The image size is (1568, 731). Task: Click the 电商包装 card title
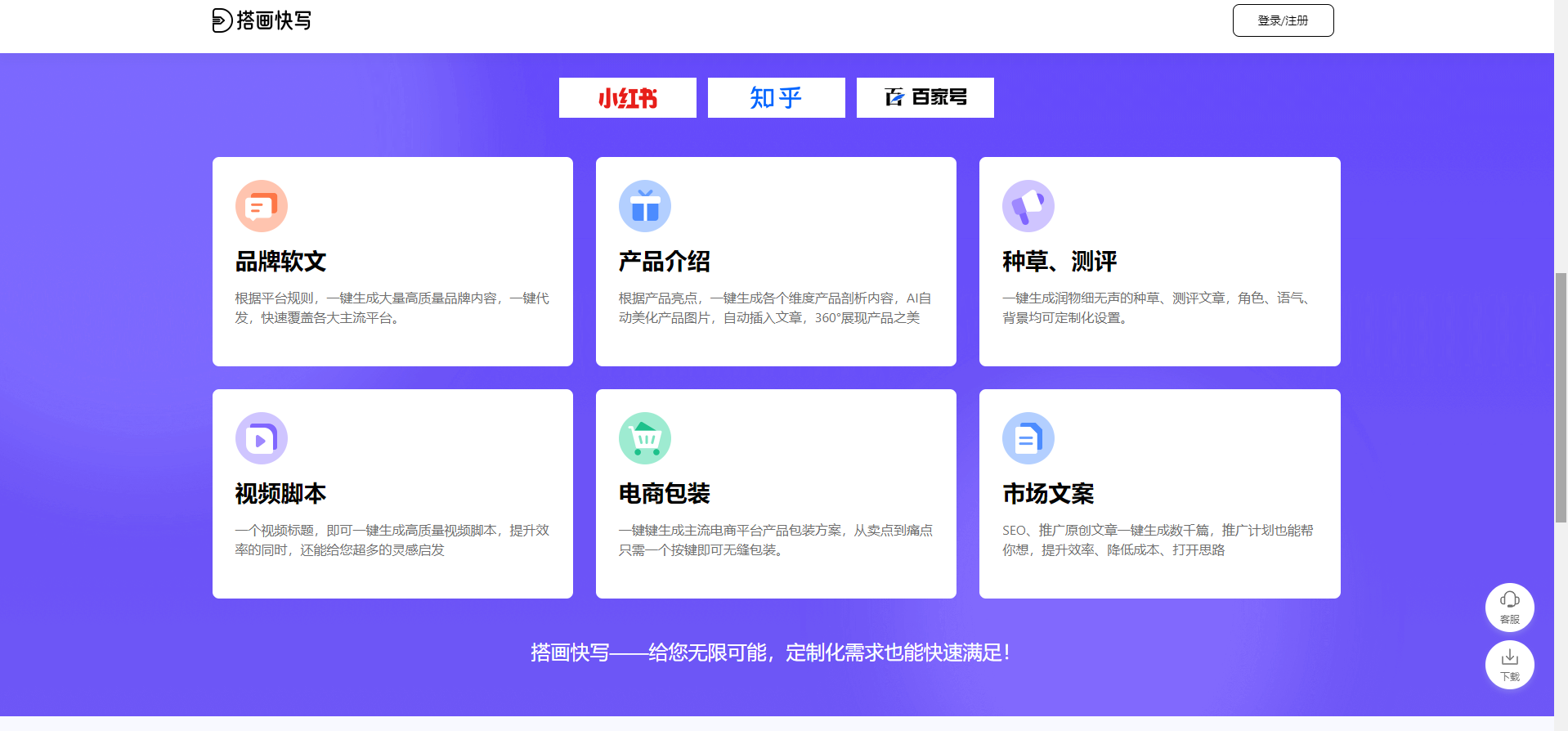pos(665,494)
